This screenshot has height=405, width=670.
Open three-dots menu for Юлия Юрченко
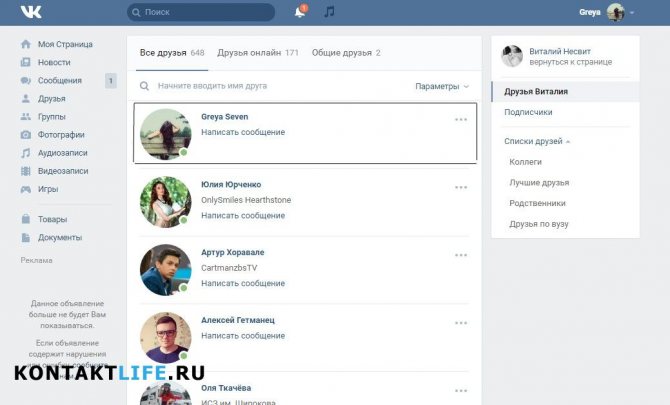click(461, 188)
